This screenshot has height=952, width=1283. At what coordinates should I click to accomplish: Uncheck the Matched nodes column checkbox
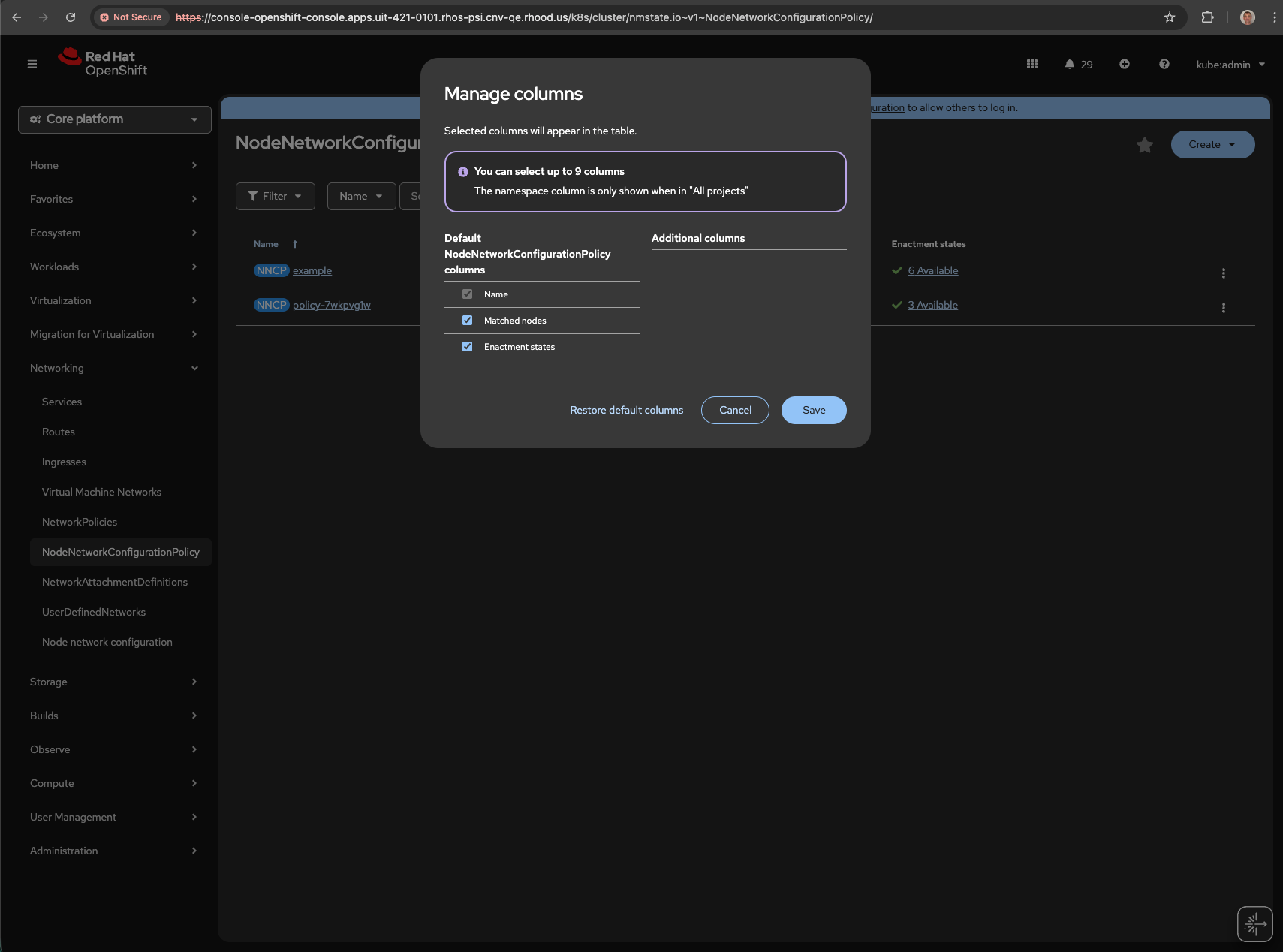coord(468,321)
